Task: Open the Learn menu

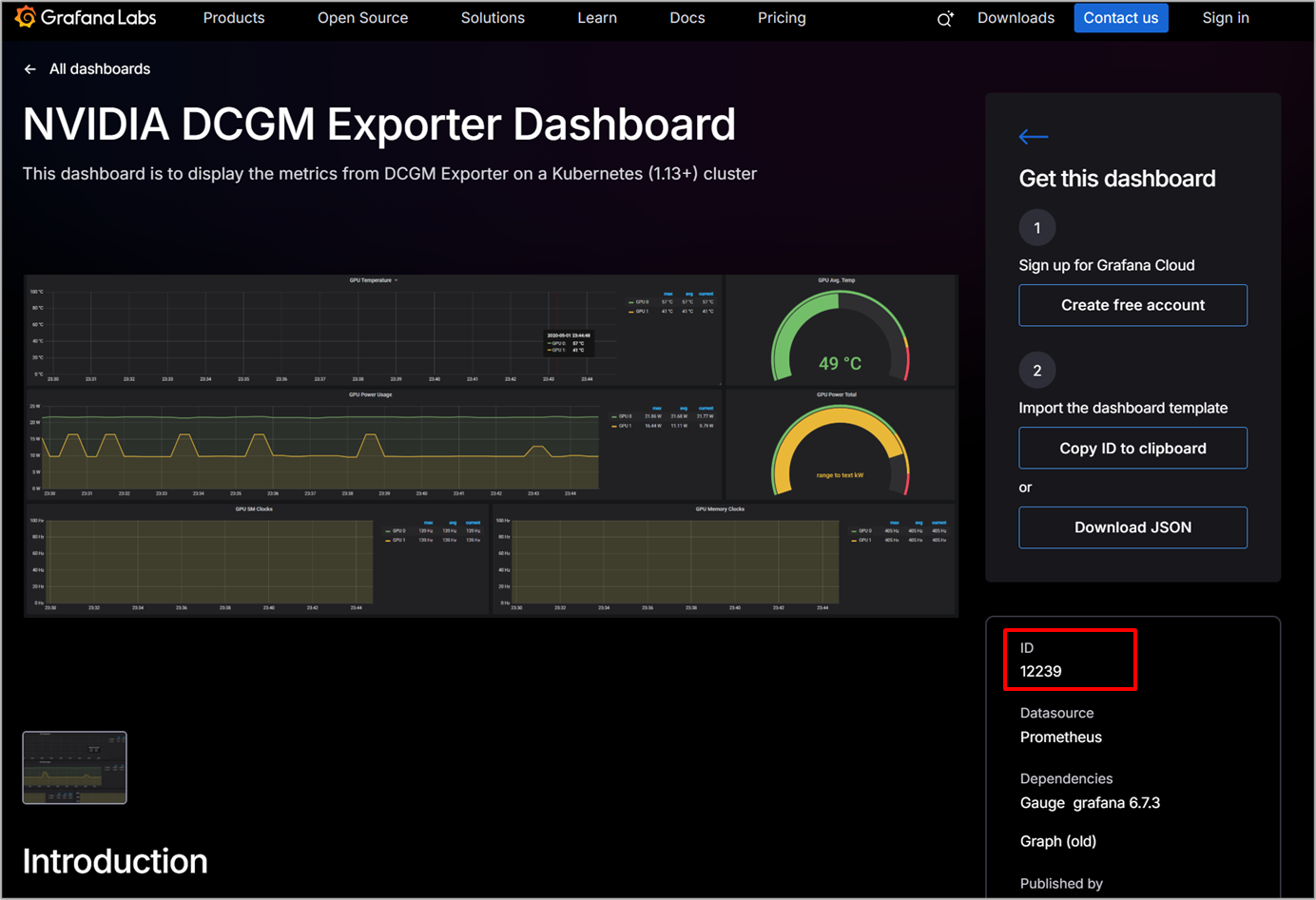Action: pos(596,18)
